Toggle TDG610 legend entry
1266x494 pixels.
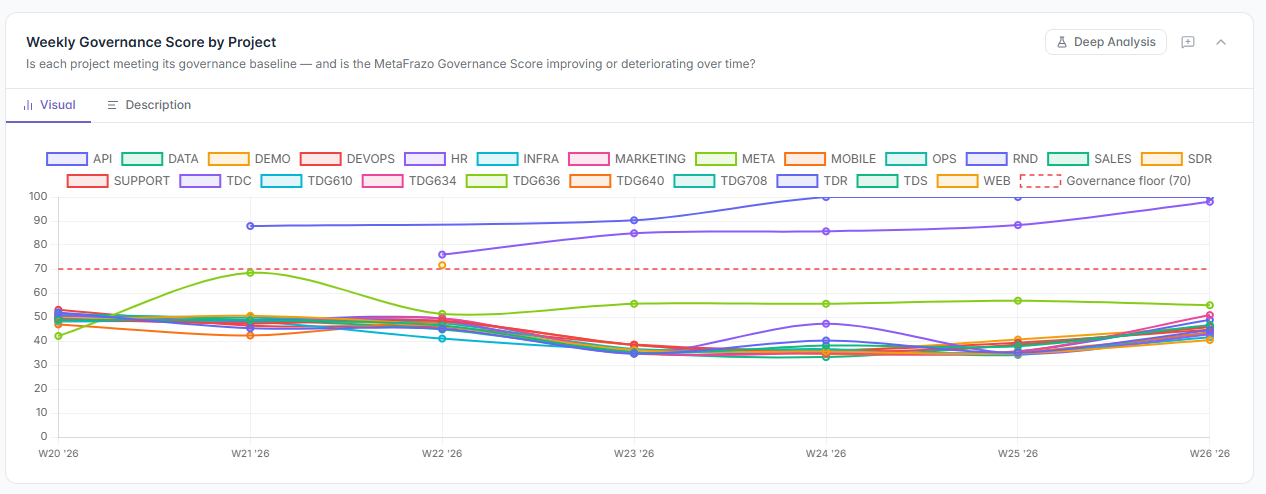tap(306, 181)
